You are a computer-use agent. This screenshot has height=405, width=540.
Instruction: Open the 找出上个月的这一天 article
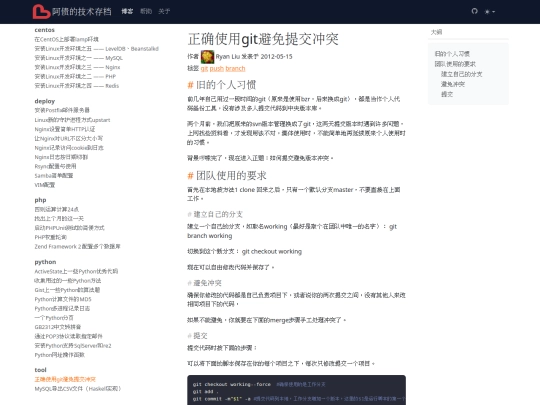coord(59,219)
